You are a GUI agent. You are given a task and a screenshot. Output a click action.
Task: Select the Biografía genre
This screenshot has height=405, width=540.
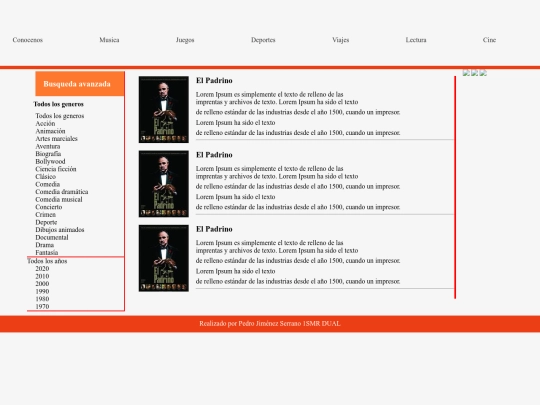(48, 154)
